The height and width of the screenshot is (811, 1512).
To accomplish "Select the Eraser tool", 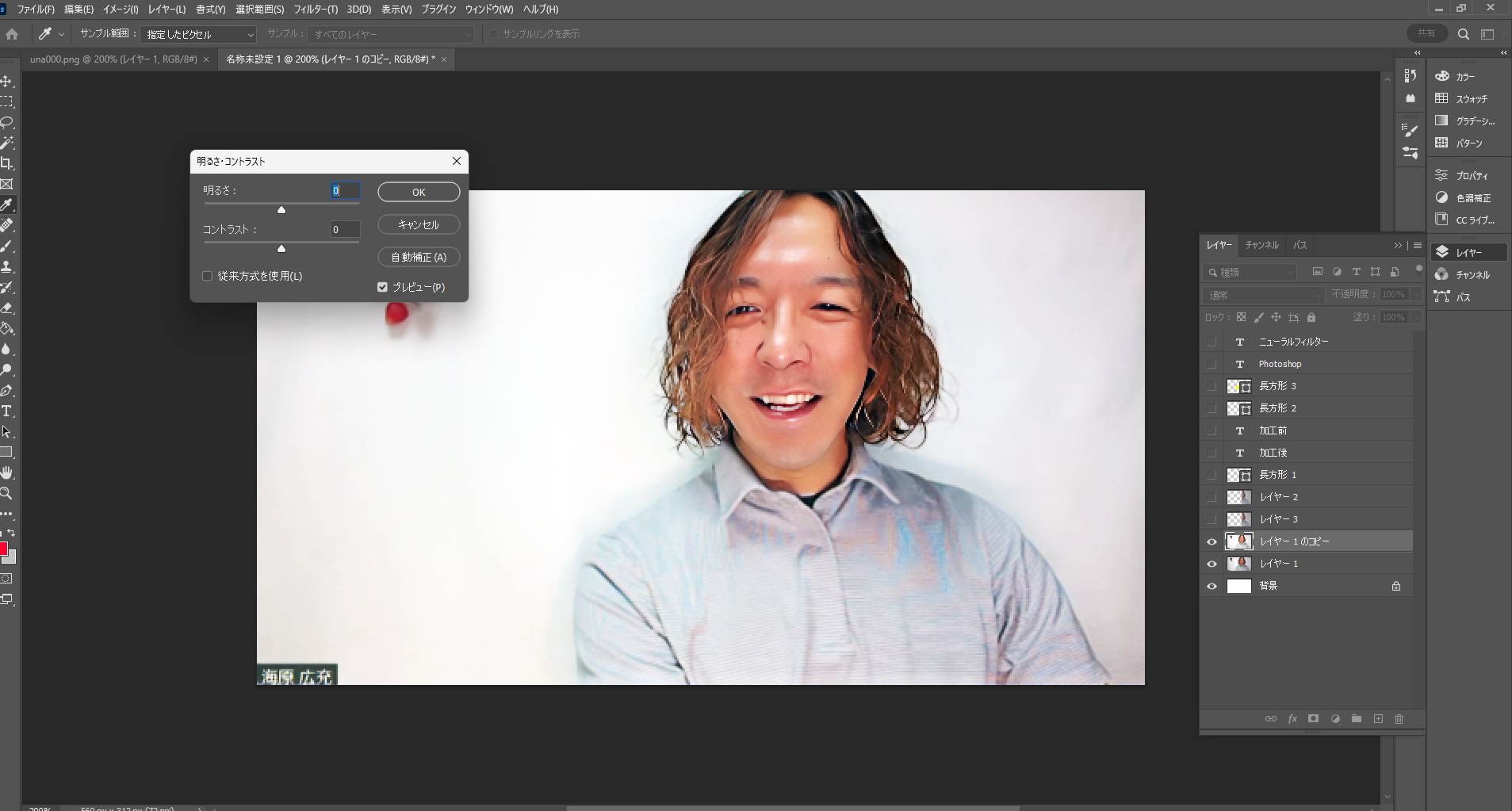I will [x=6, y=308].
